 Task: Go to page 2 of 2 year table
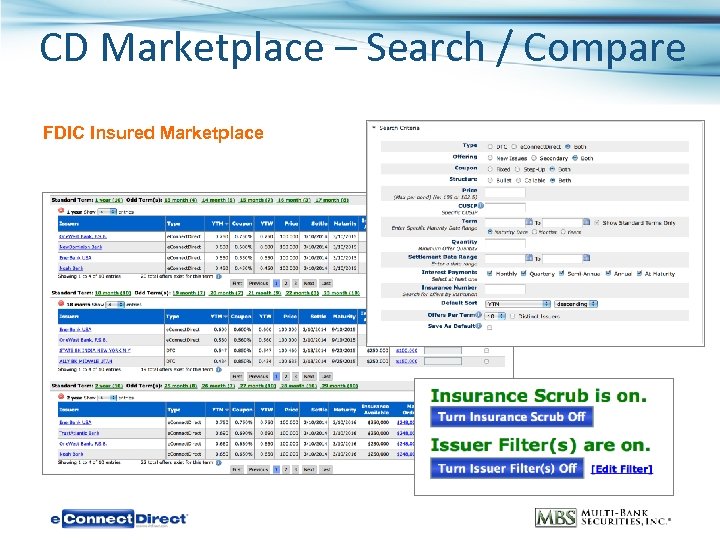(286, 469)
